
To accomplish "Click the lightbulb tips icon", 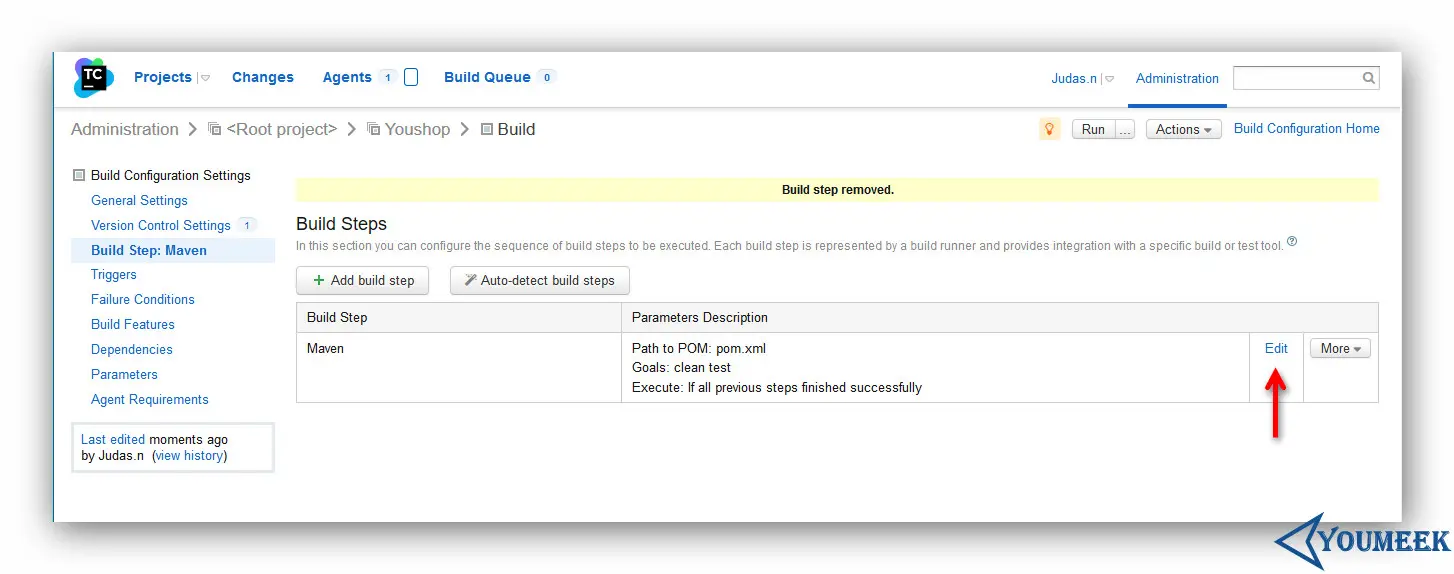I will coord(1049,129).
